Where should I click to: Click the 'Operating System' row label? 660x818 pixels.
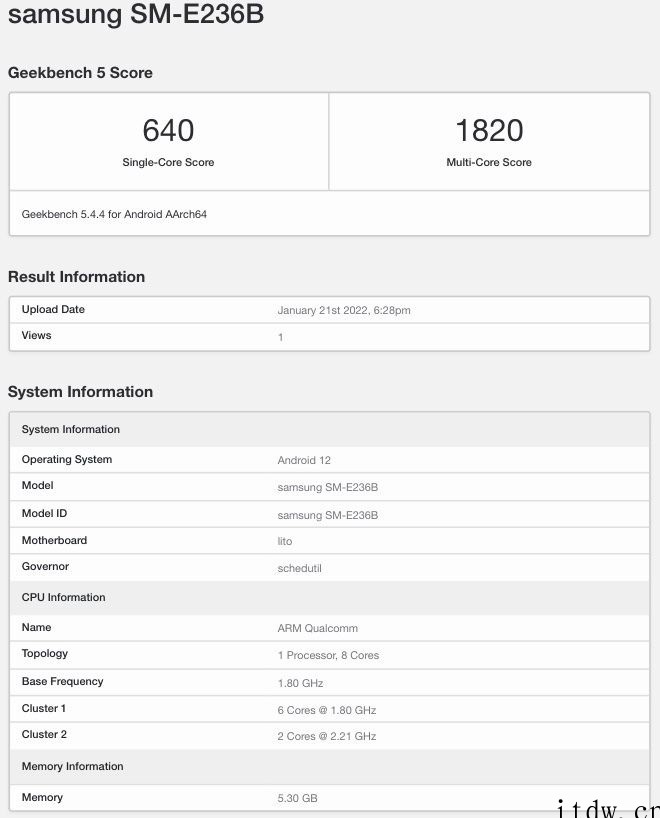click(67, 460)
